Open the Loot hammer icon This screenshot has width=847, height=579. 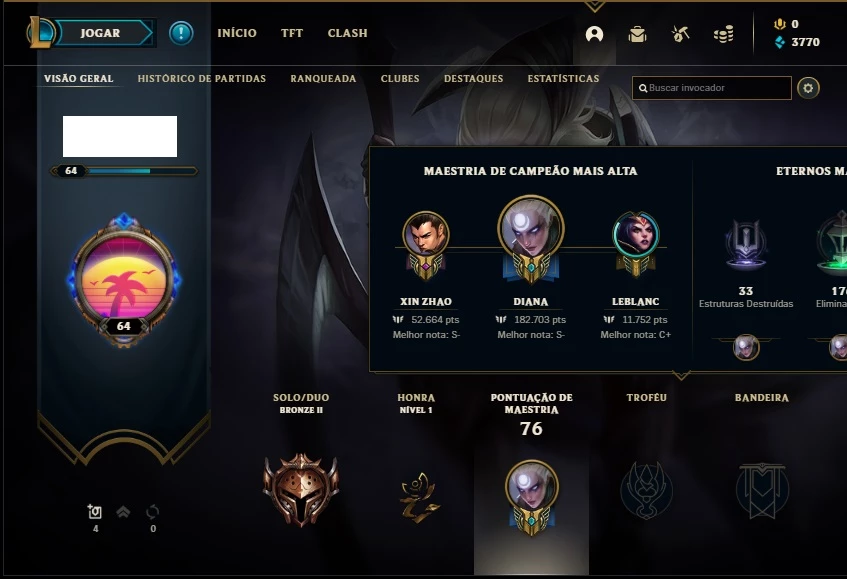coord(680,34)
